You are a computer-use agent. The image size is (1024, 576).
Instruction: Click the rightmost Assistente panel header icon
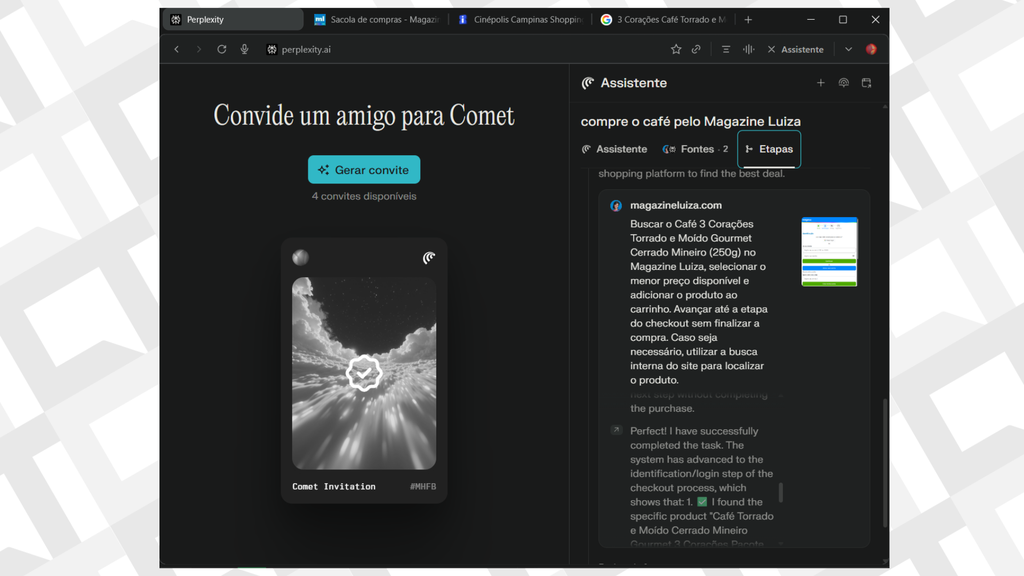867,83
